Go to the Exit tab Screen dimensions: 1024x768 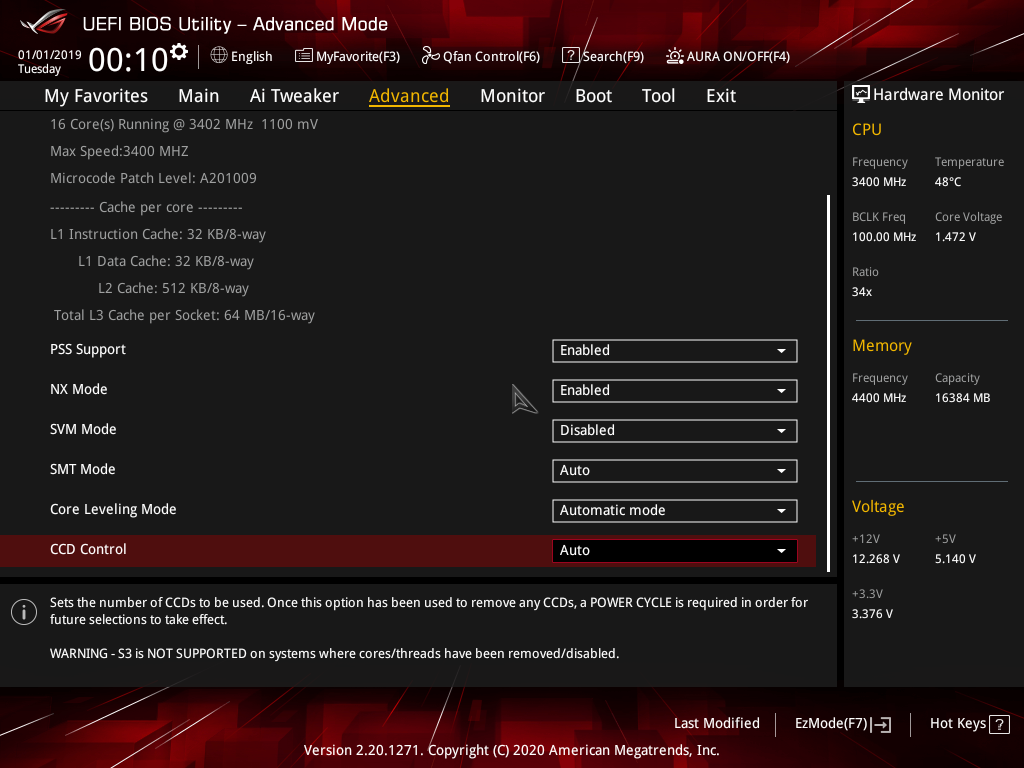[721, 96]
